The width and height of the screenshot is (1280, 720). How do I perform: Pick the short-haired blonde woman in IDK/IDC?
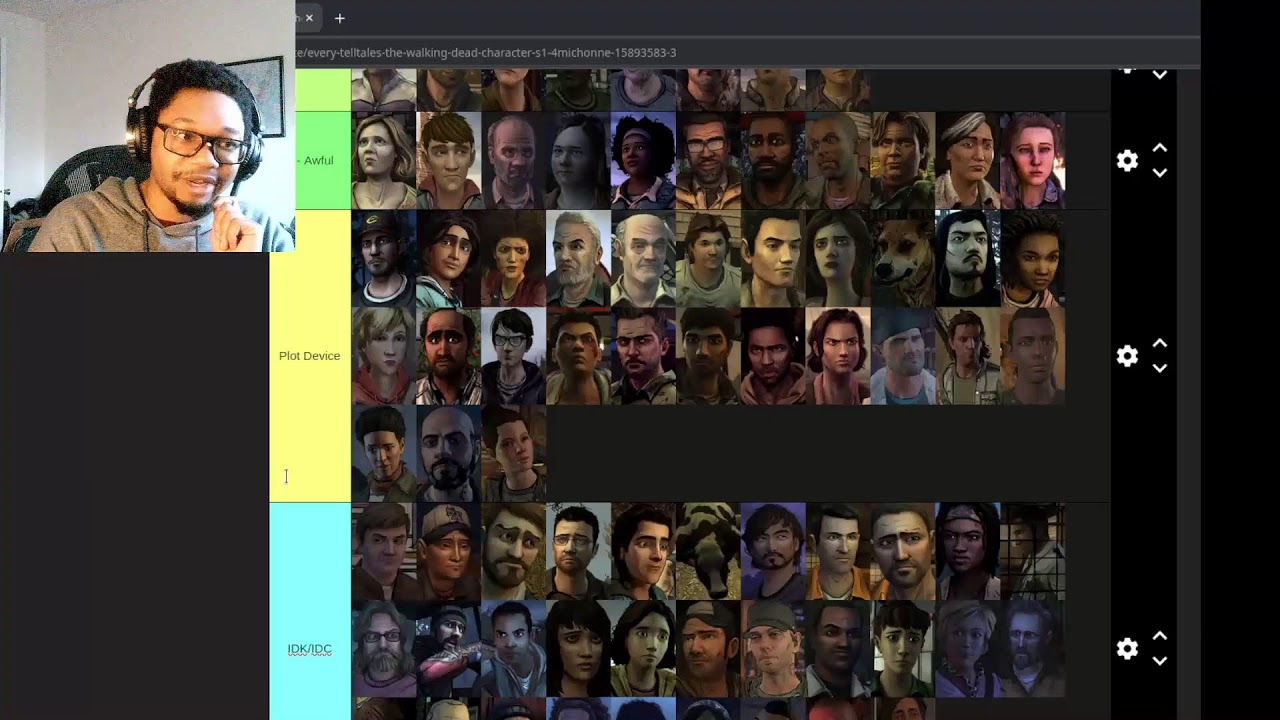[x=968, y=649]
